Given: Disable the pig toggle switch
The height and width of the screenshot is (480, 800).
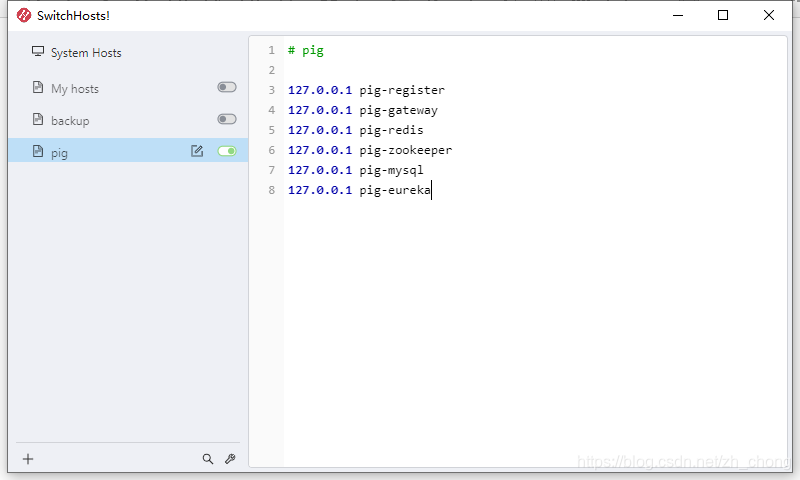Looking at the screenshot, I should pos(227,151).
